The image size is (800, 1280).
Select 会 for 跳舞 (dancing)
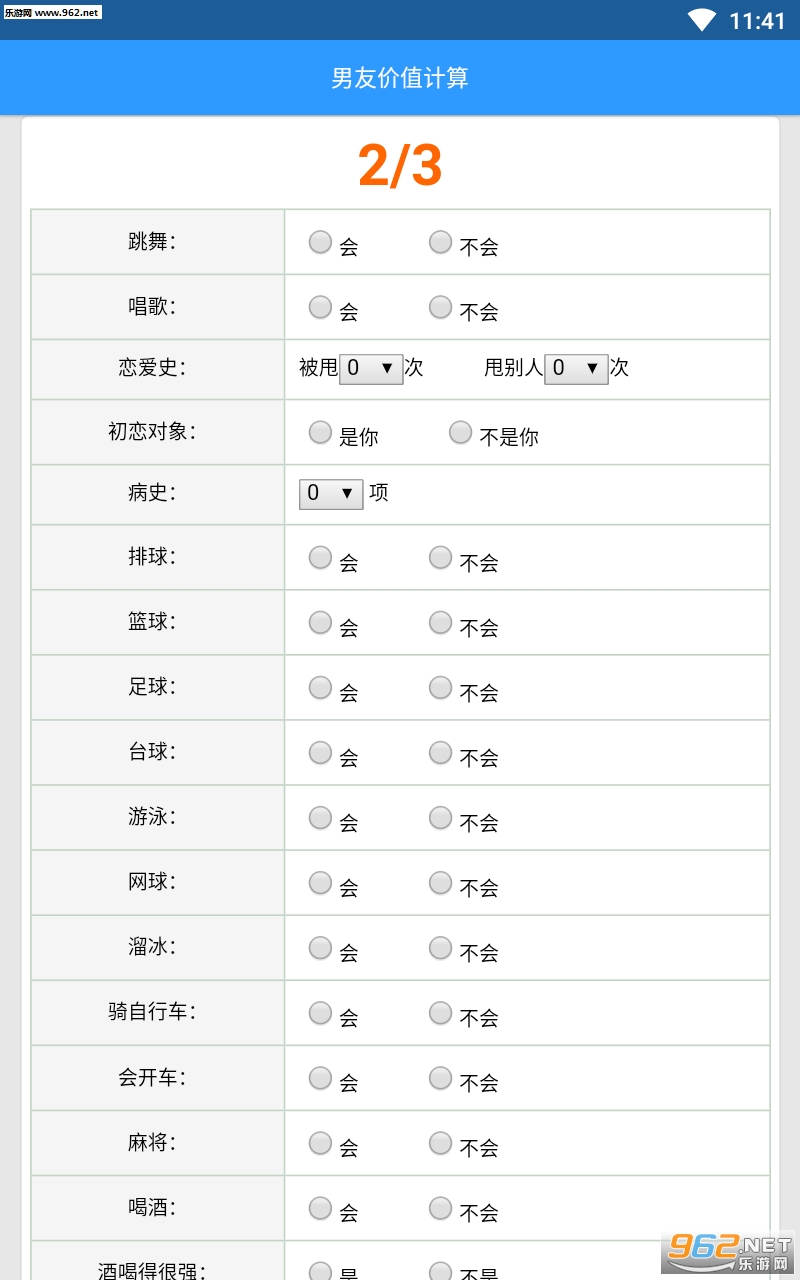(x=320, y=242)
